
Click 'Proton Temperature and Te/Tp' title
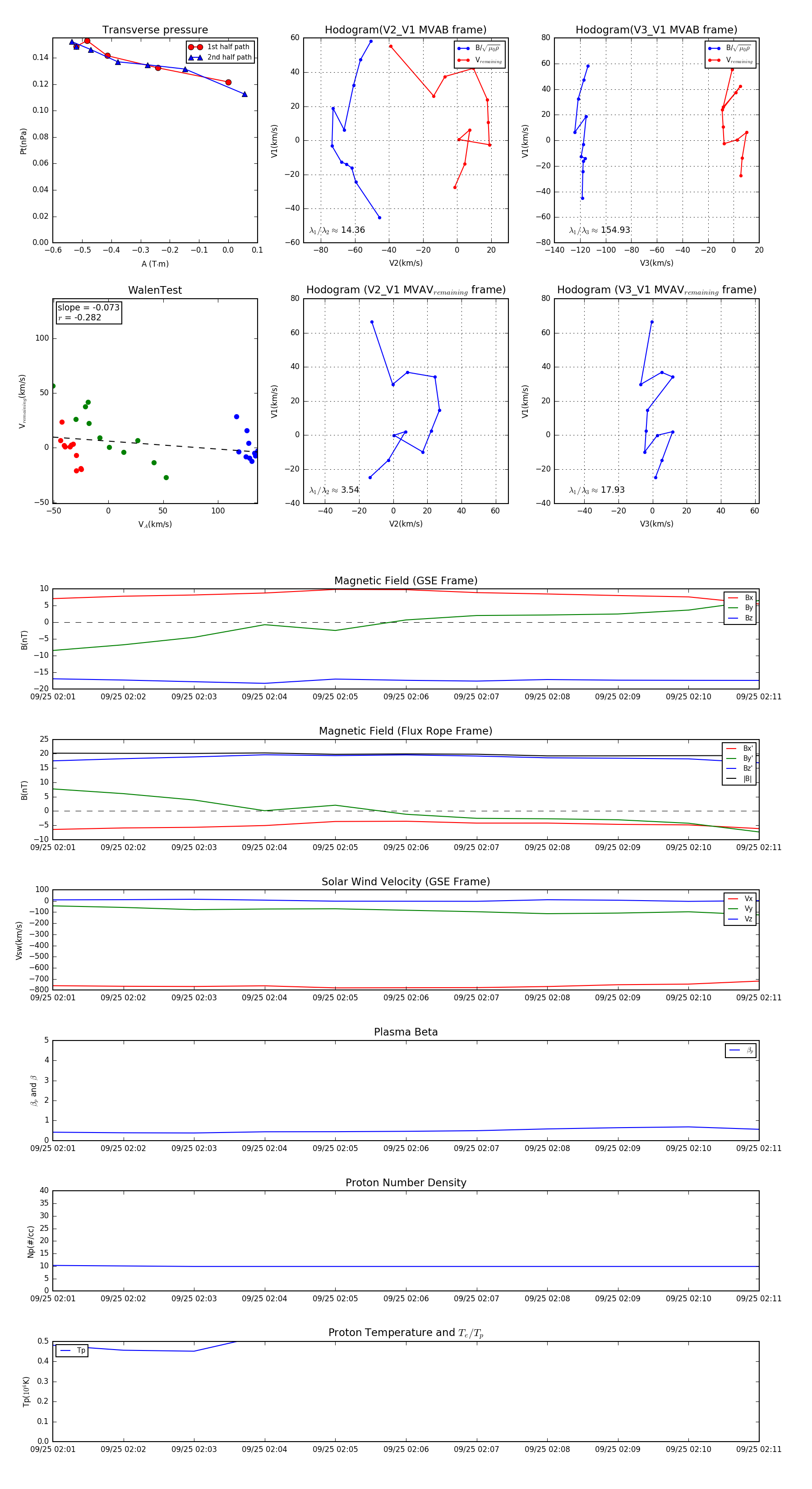click(x=406, y=1332)
